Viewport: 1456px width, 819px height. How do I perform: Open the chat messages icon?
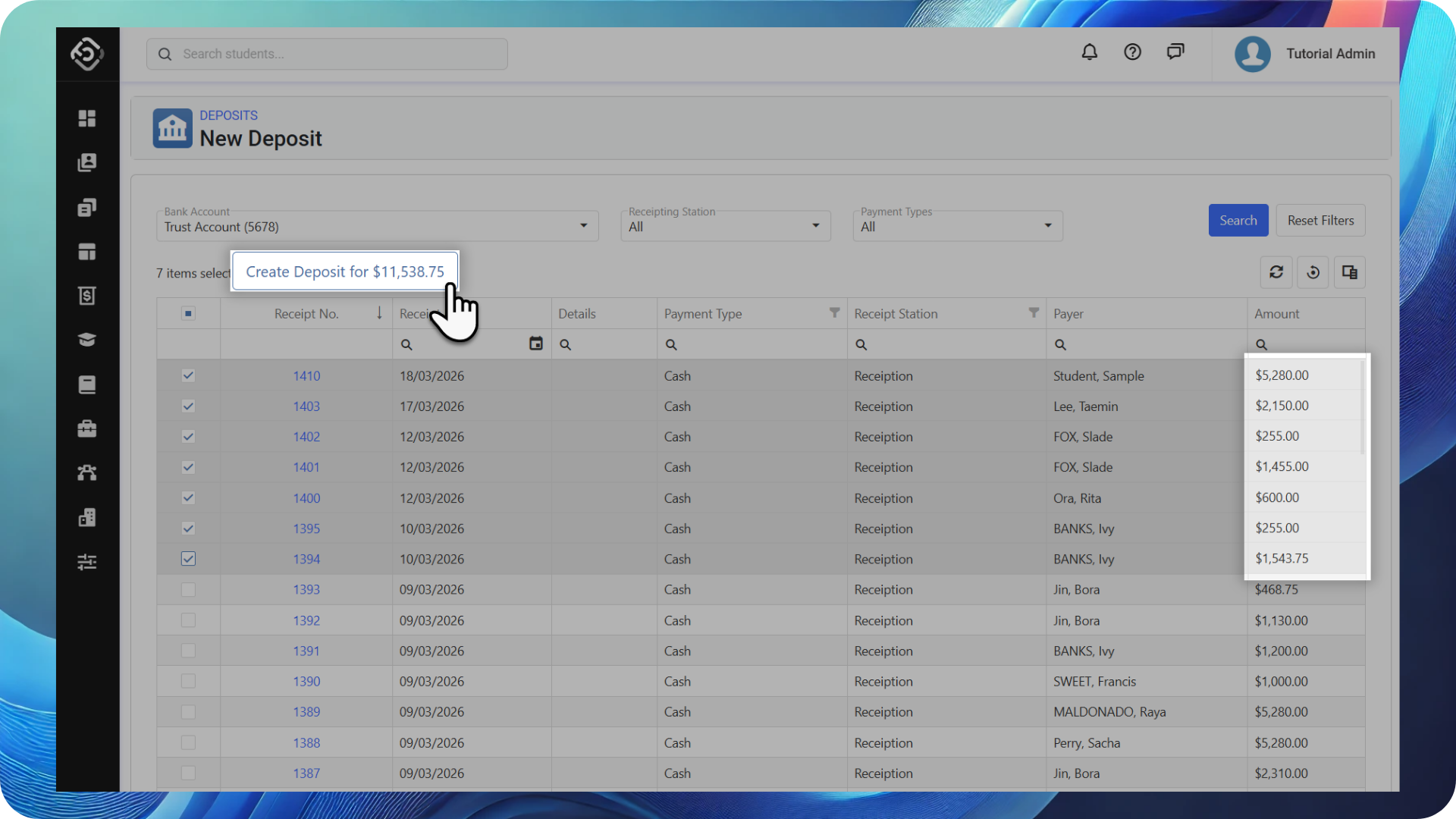click(x=1175, y=52)
